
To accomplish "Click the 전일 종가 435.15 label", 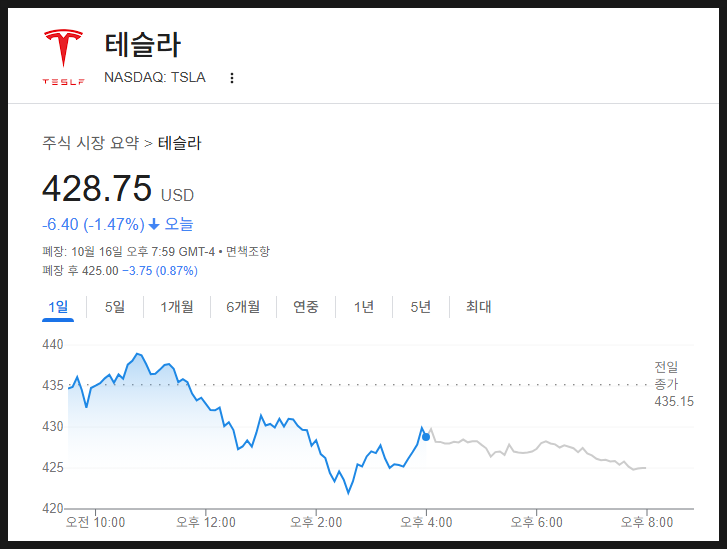I will [x=666, y=384].
